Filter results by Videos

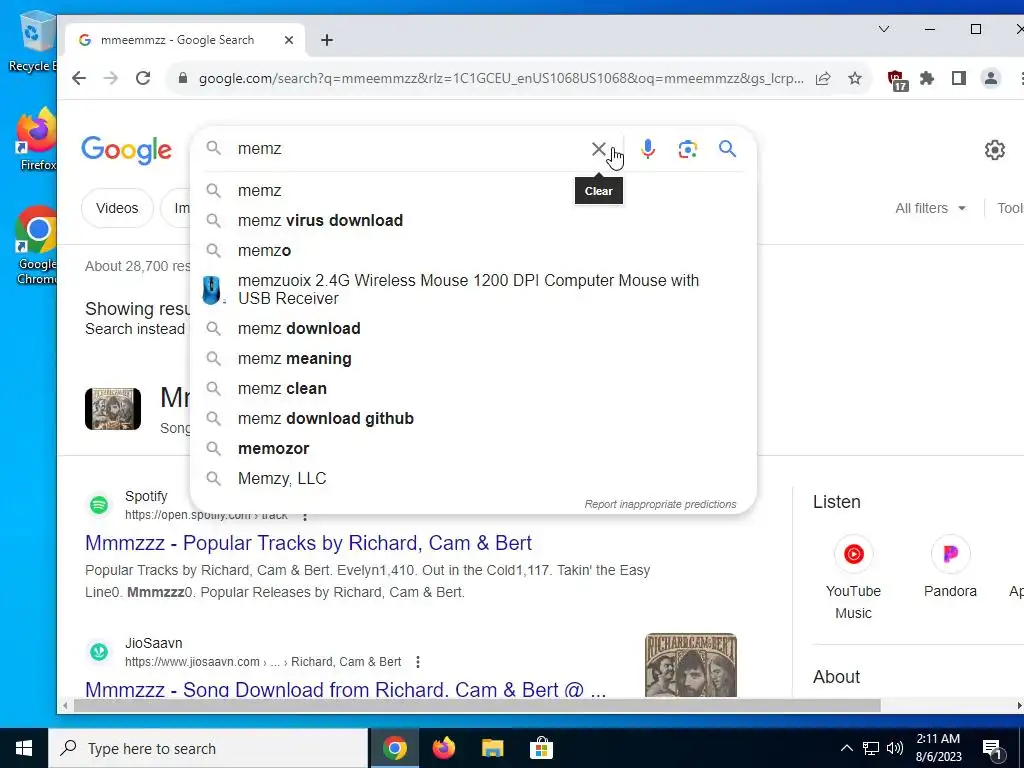pos(117,208)
